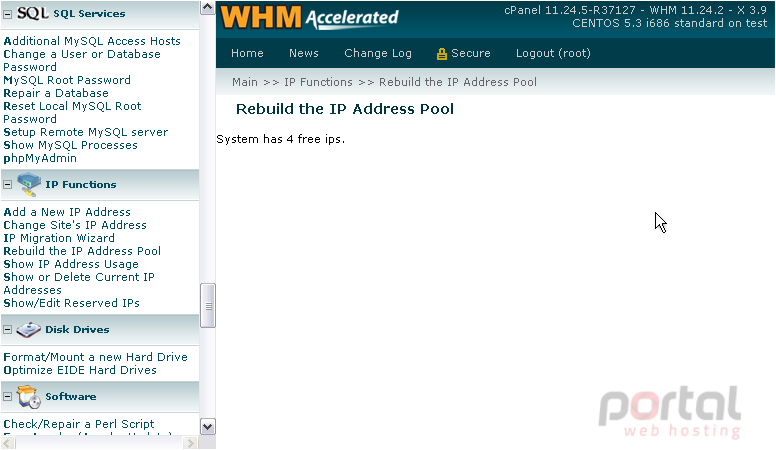776x450 pixels.
Task: Open sidebar Rebuild the IP Address Pool link
Action: (82, 251)
